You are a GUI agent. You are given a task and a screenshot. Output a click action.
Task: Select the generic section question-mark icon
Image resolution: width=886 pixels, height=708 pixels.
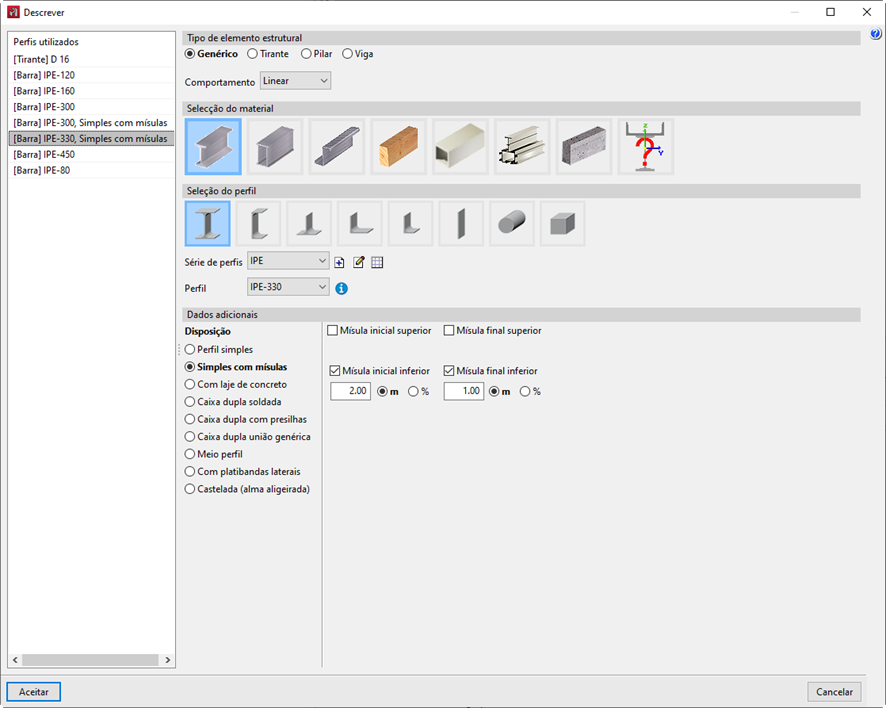(x=645, y=146)
